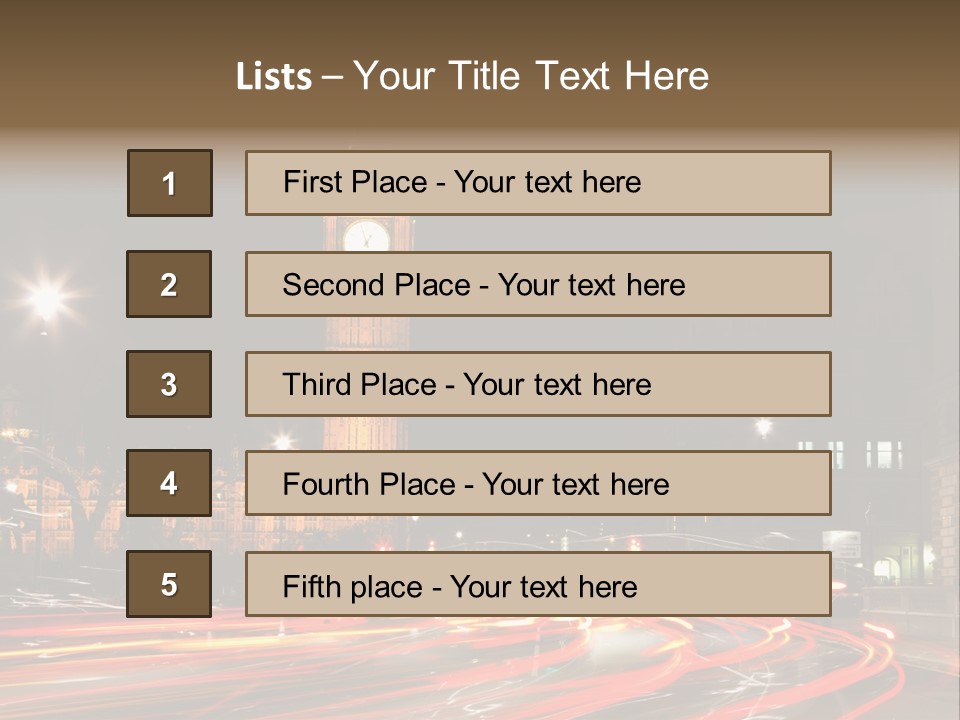Click the First Place text box
Image resolution: width=960 pixels, height=720 pixels.
538,183
